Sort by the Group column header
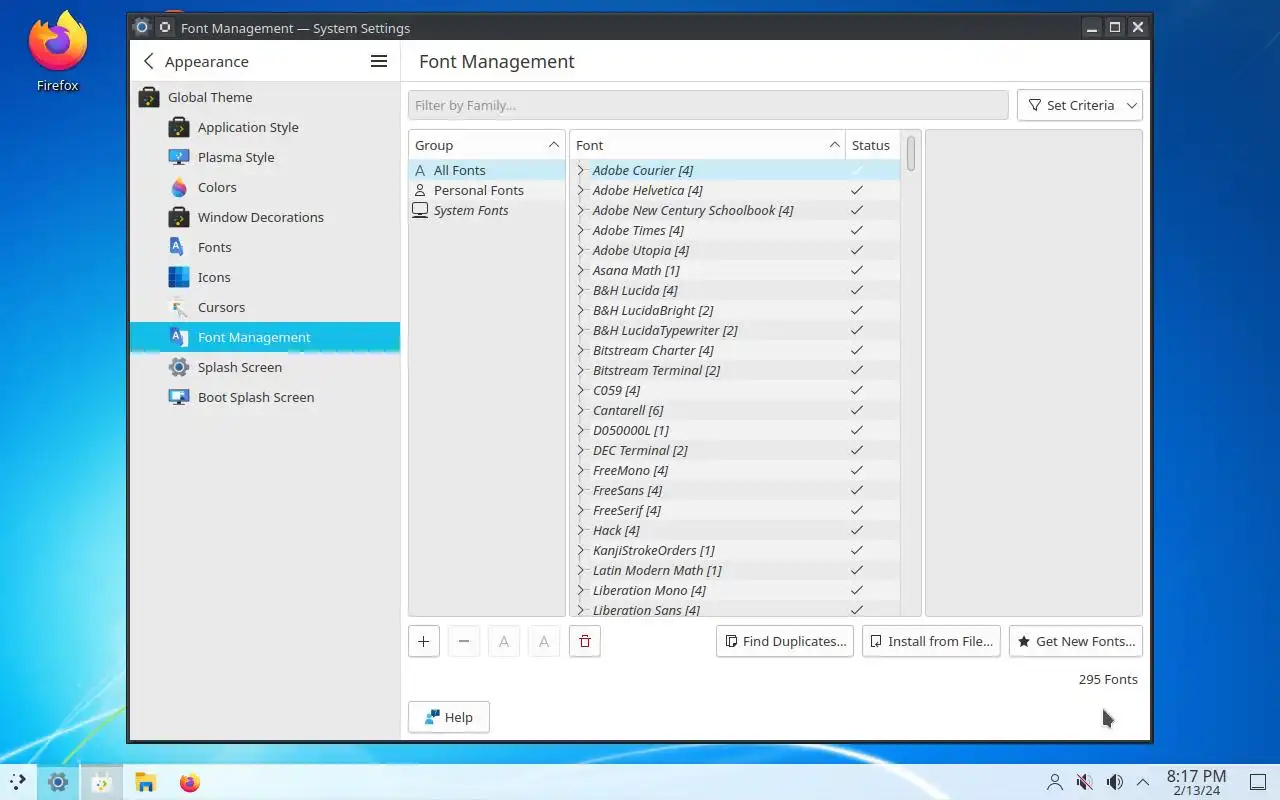1280x800 pixels. (487, 145)
